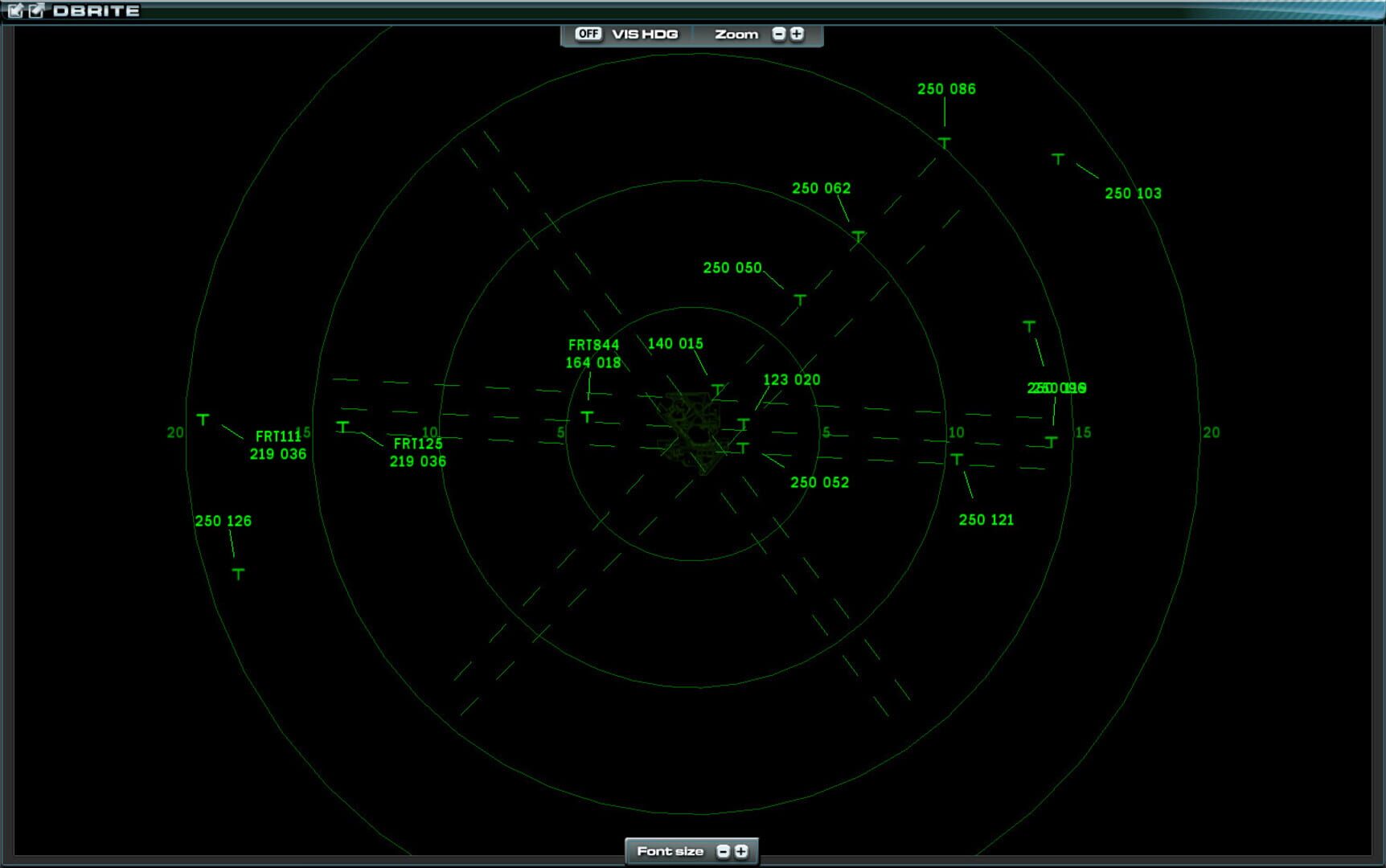Click the DBRITE title text
Screen dimensions: 1386x868
(x=96, y=10)
